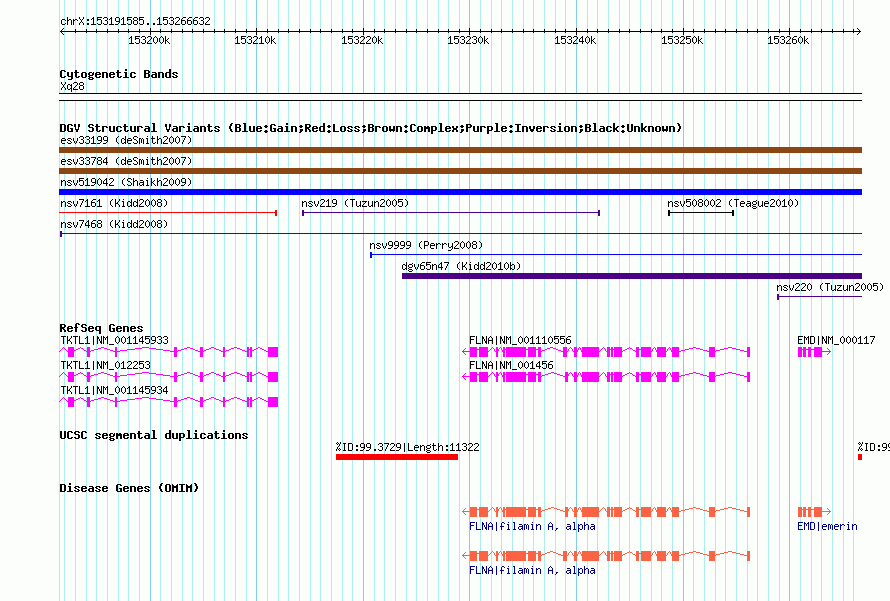
Task: Select TKTL1|NM_001145933 gene model glyph
Action: pyautogui.click(x=169, y=352)
